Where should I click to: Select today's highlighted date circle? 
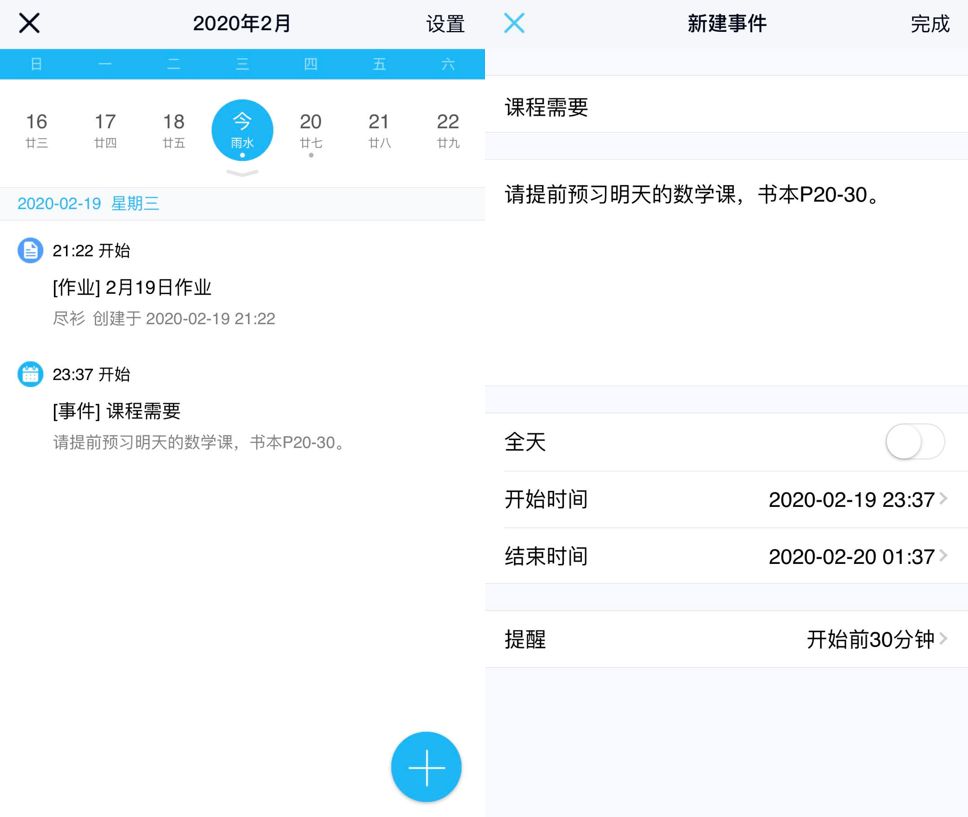242,130
